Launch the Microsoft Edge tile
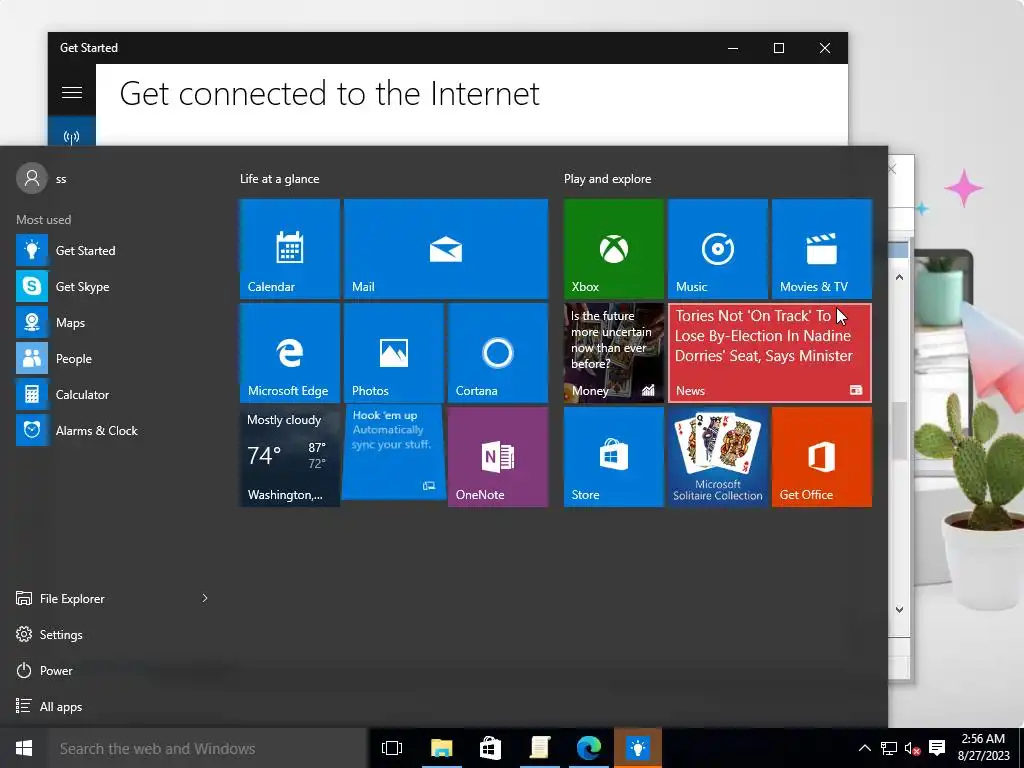Image resolution: width=1024 pixels, height=768 pixels. (289, 353)
